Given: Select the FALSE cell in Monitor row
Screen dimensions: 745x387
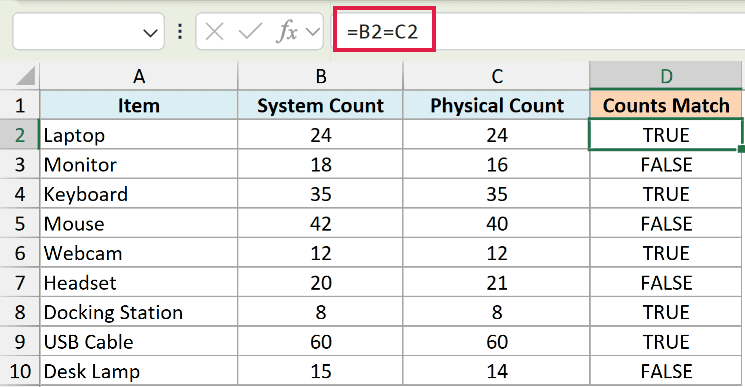Looking at the screenshot, I should [x=666, y=164].
